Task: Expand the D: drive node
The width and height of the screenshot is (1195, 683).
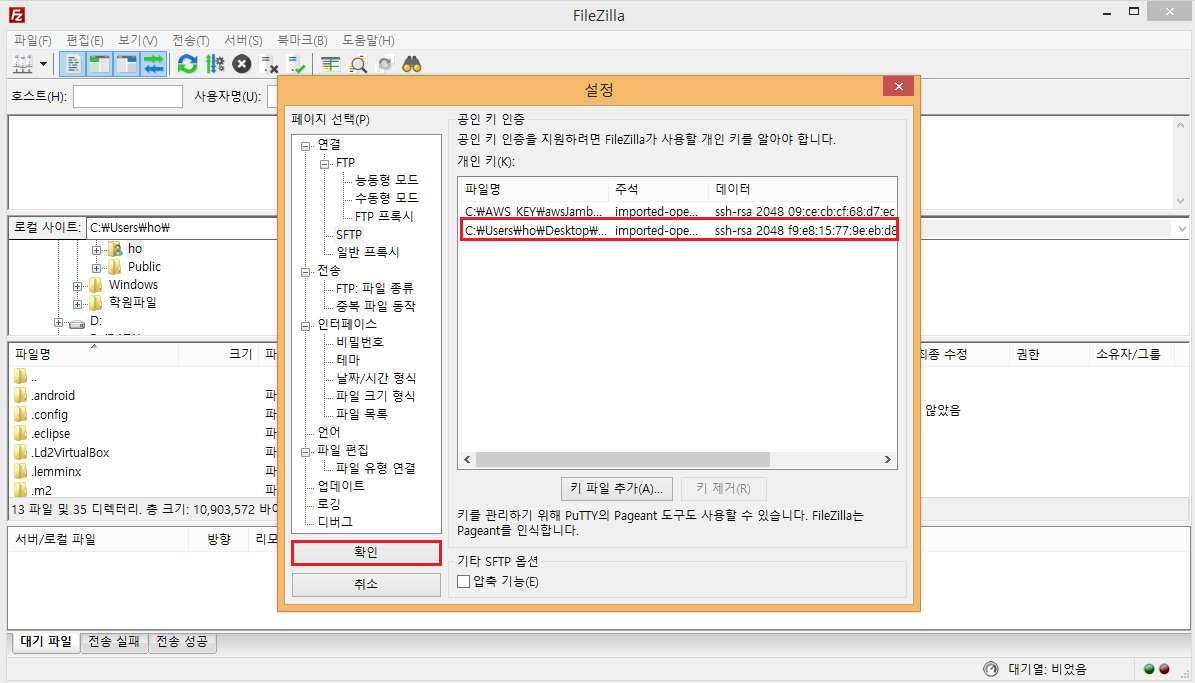Action: 58,322
